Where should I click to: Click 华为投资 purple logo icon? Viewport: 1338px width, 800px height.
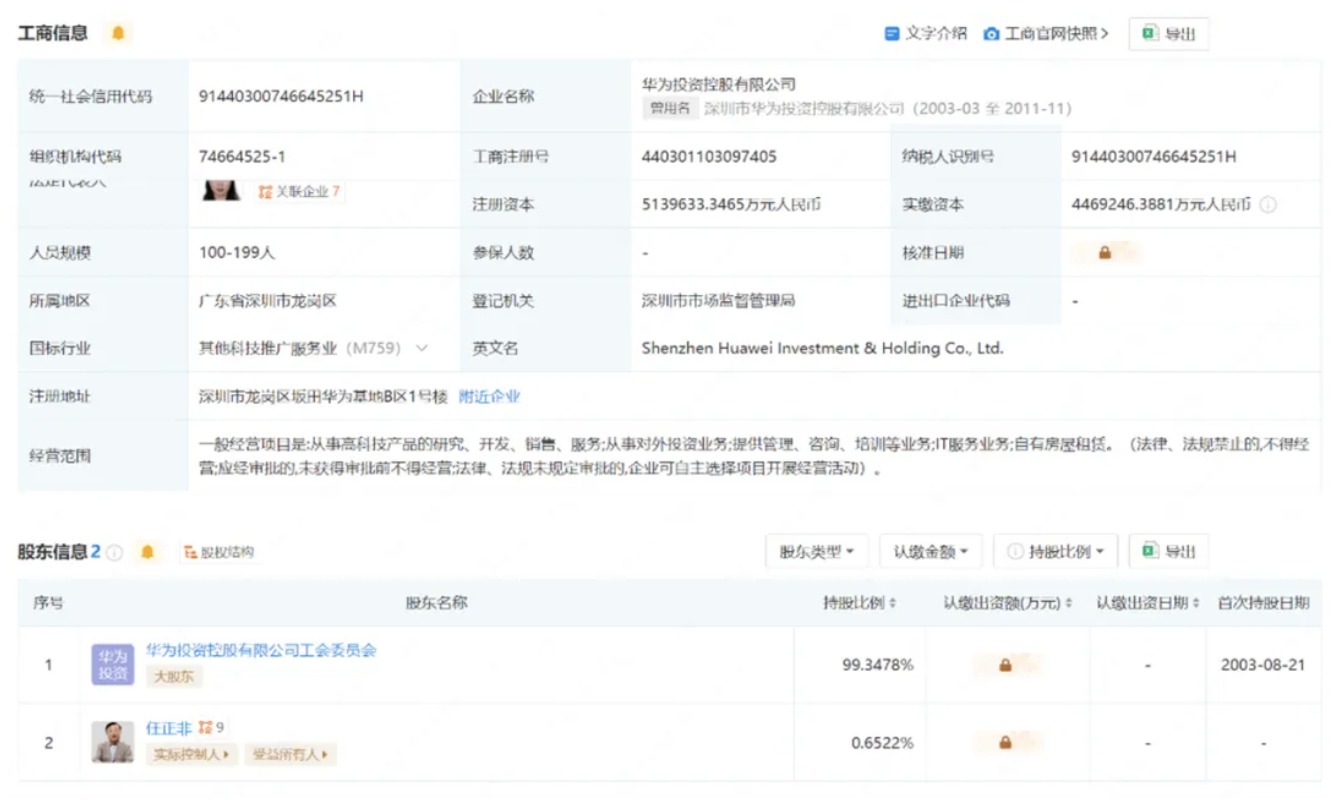pos(112,665)
